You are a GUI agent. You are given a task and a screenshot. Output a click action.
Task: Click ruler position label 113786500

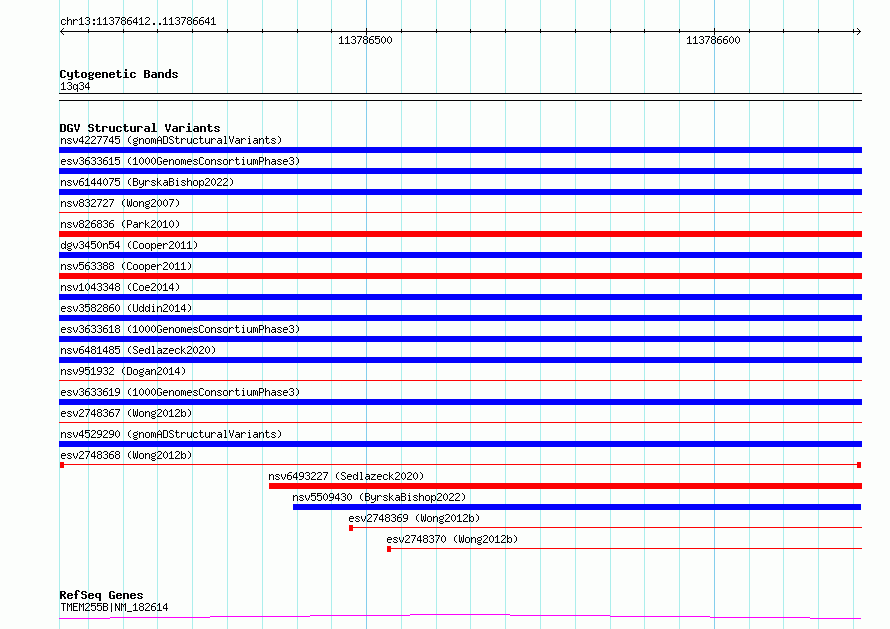365,40
